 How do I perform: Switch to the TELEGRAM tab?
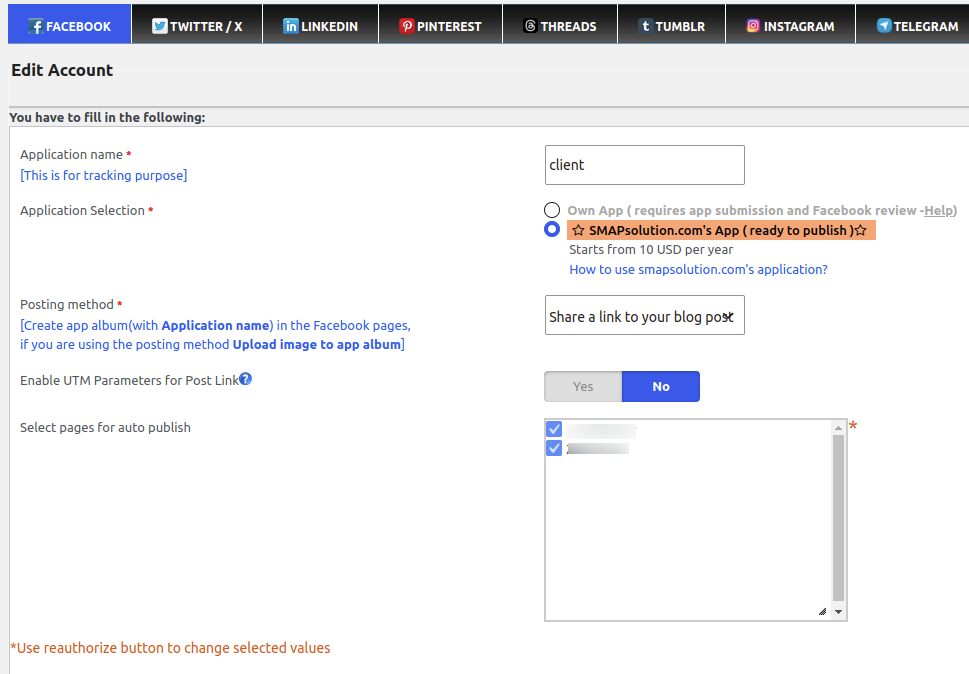913,23
